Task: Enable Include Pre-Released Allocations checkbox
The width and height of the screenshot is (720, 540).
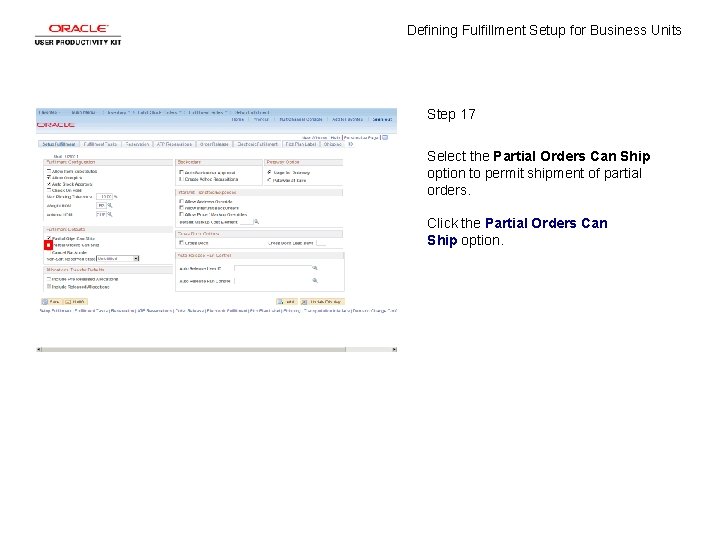Action: coord(49,279)
